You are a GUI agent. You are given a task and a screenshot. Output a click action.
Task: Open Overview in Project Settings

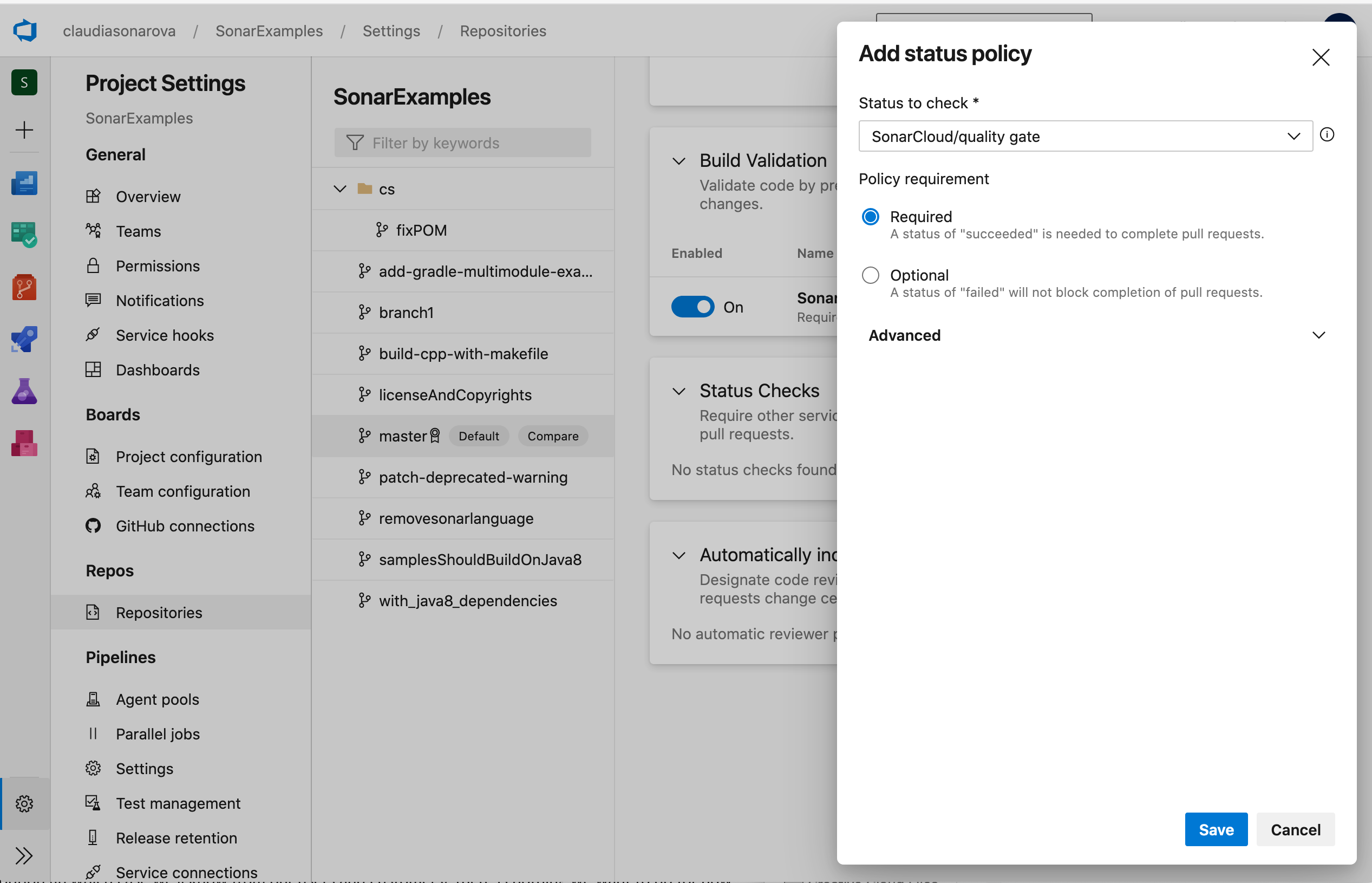(148, 197)
